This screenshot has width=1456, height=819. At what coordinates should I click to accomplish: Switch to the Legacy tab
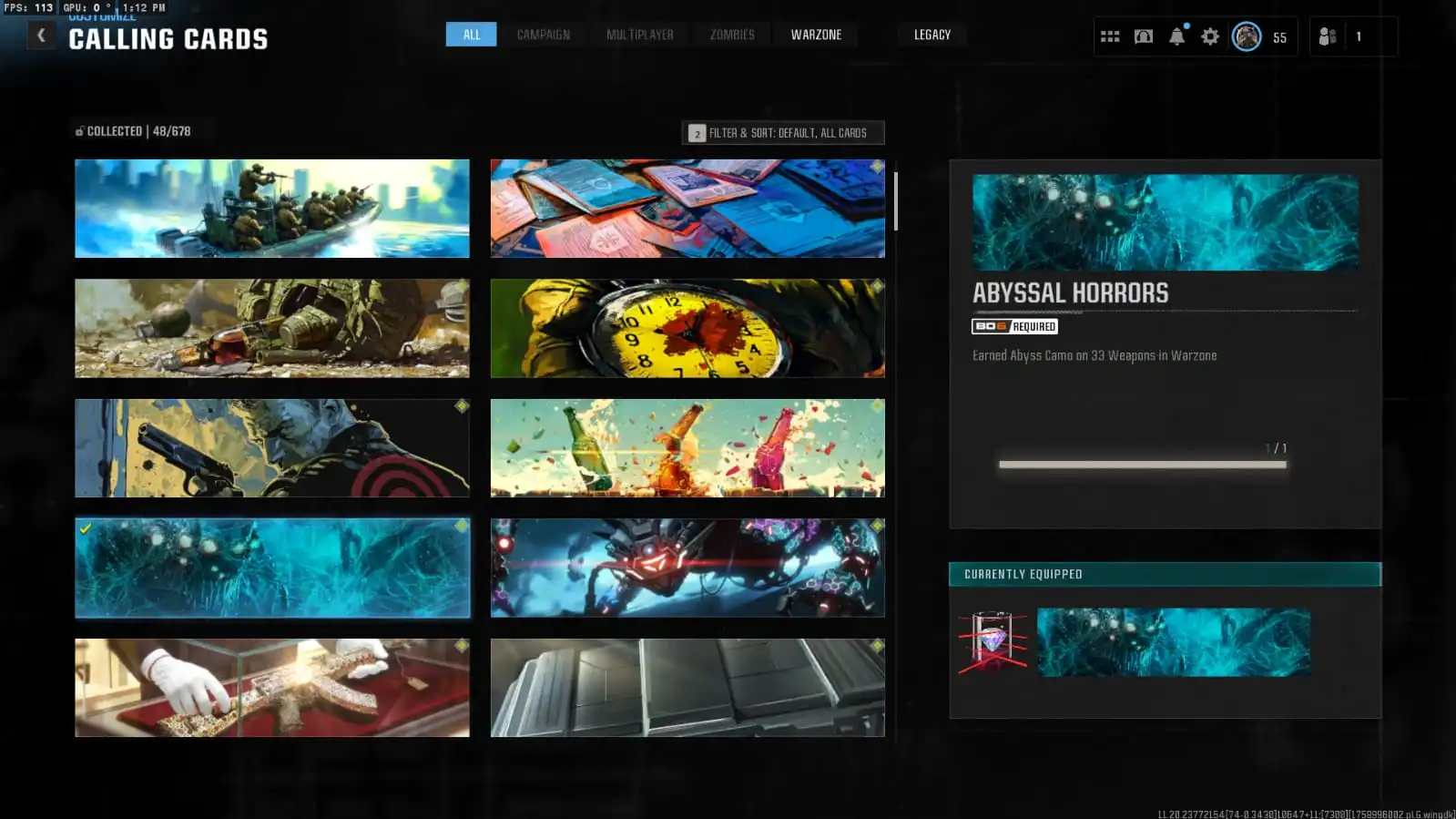click(x=932, y=35)
